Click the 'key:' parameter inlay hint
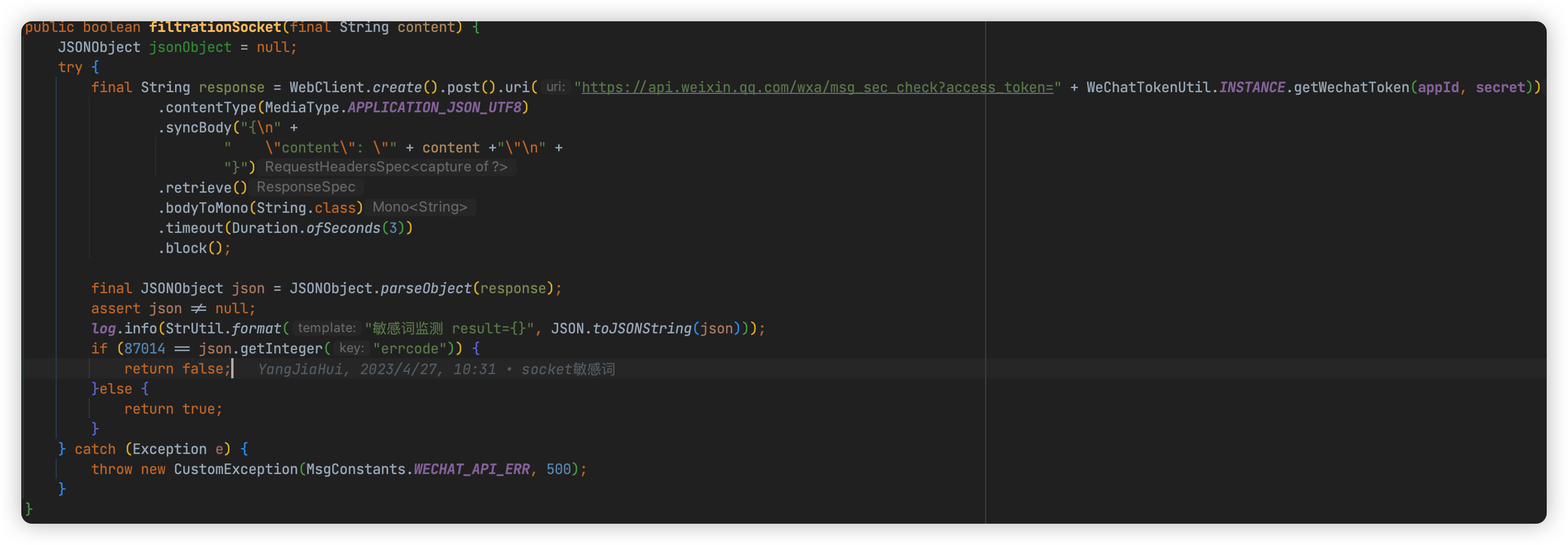The height and width of the screenshot is (545, 1568). click(352, 348)
